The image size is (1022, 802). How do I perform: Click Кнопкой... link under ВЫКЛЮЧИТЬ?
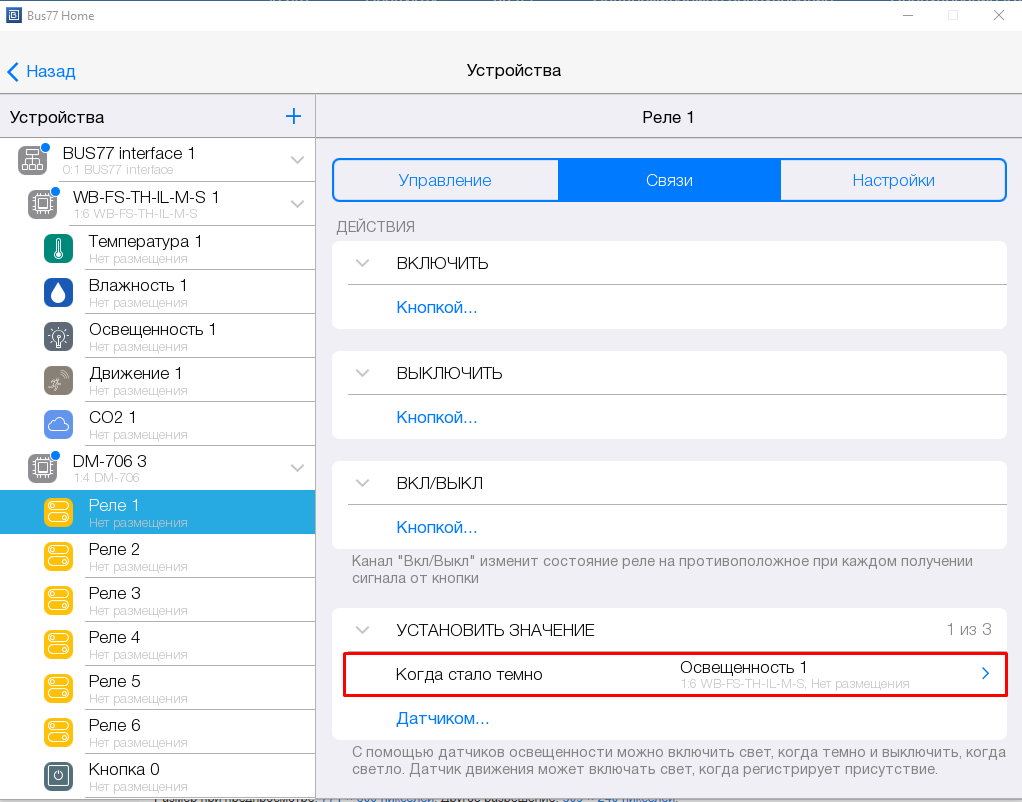[436, 417]
